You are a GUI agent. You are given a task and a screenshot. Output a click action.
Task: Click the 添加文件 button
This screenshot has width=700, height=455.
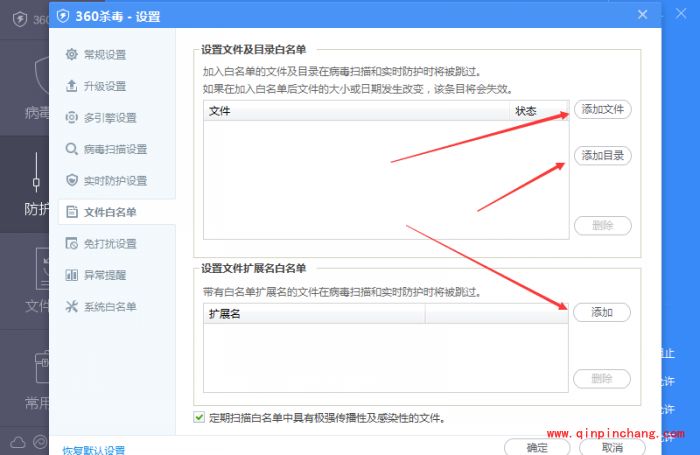pyautogui.click(x=603, y=109)
